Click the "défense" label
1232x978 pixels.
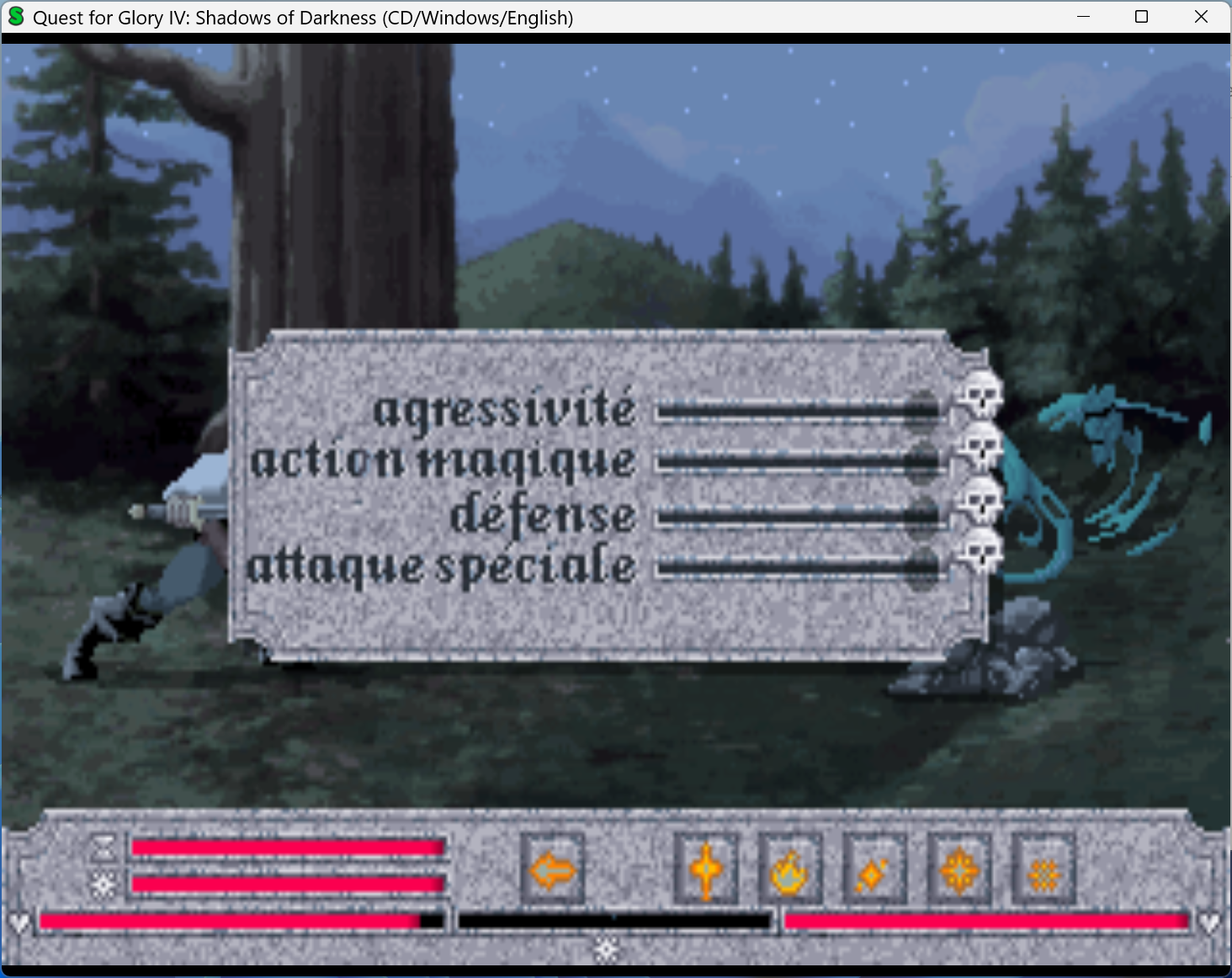[543, 513]
